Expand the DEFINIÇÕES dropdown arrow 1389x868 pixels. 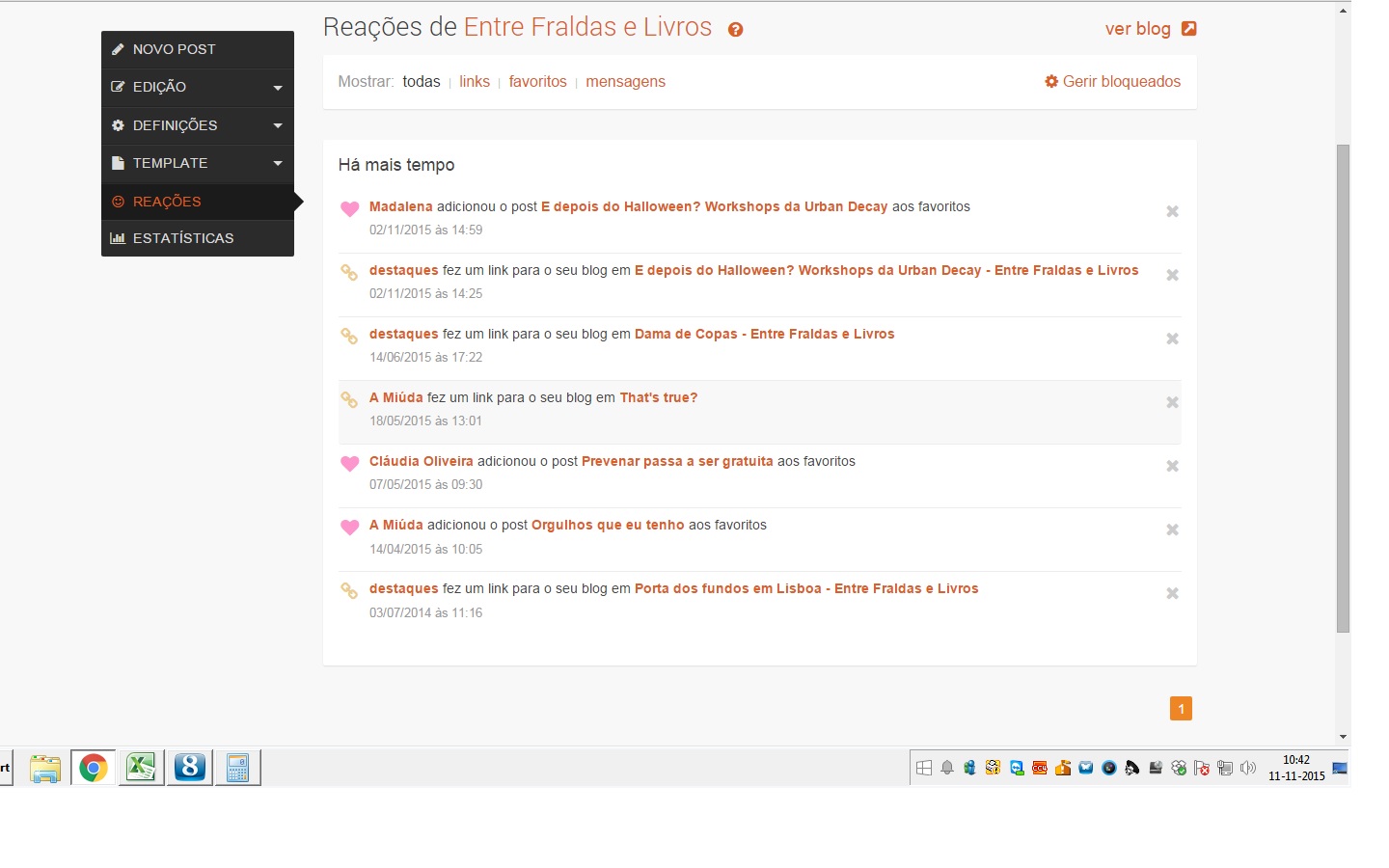pos(278,126)
